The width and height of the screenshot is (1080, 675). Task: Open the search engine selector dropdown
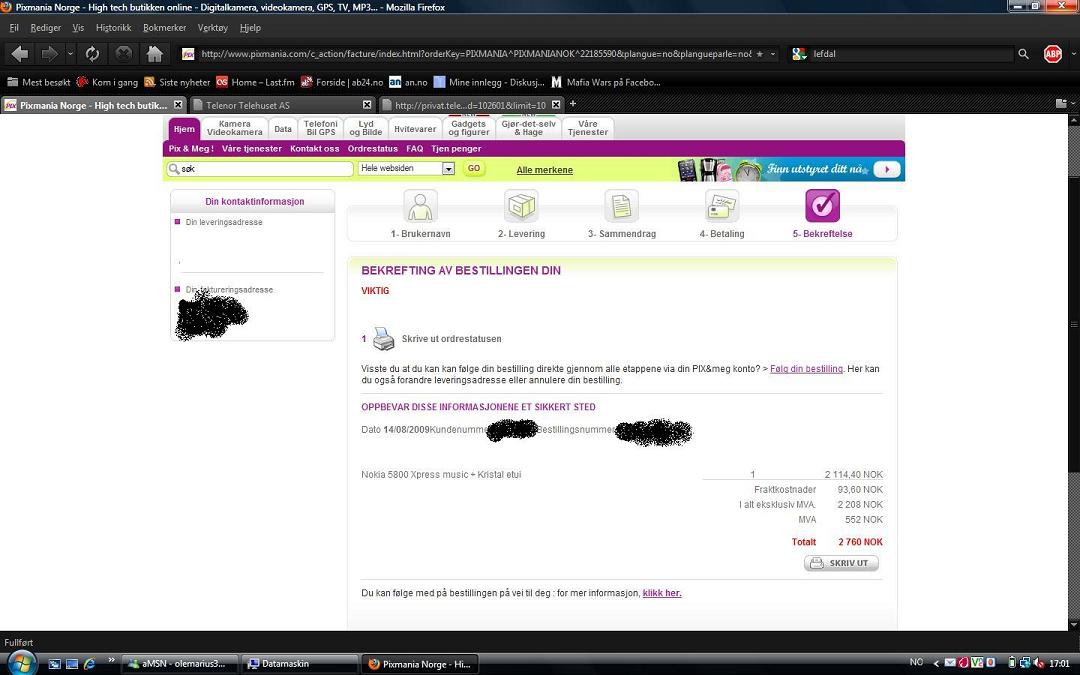(x=799, y=54)
